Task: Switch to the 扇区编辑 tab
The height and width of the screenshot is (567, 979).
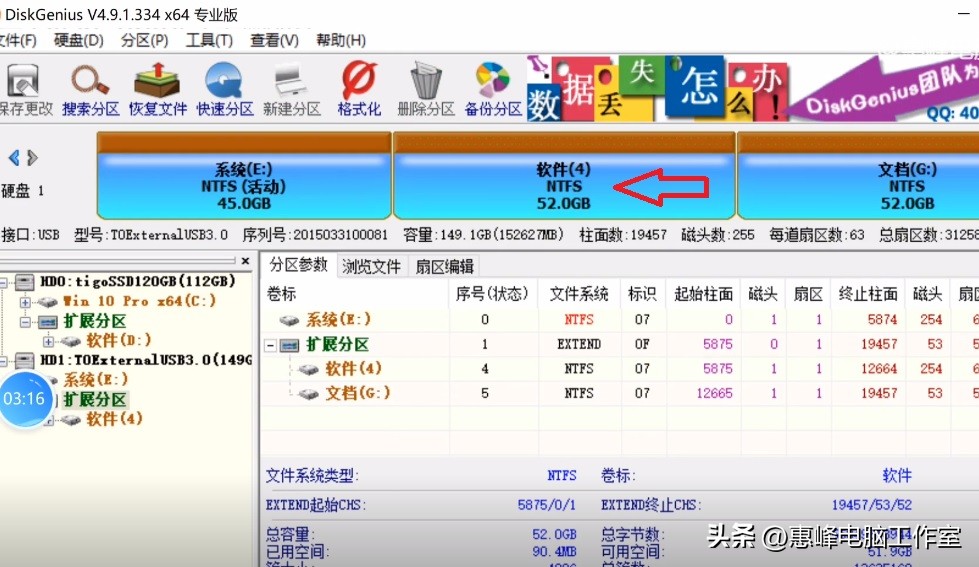Action: (x=445, y=267)
